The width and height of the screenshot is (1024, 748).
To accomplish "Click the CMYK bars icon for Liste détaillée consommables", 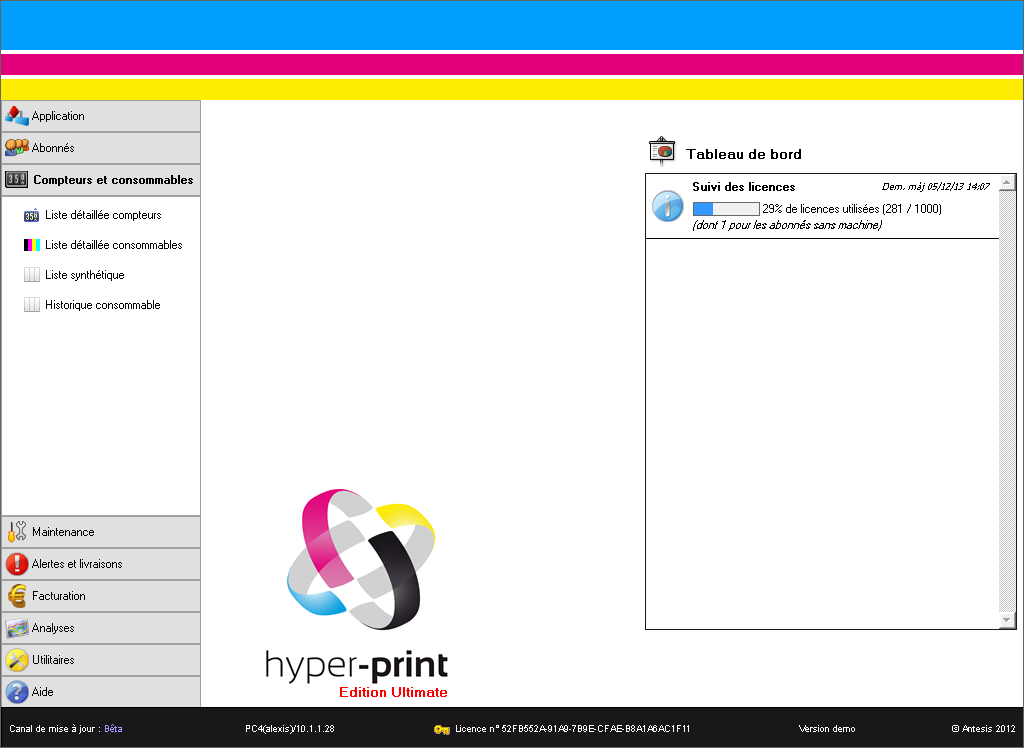I will pos(33,244).
